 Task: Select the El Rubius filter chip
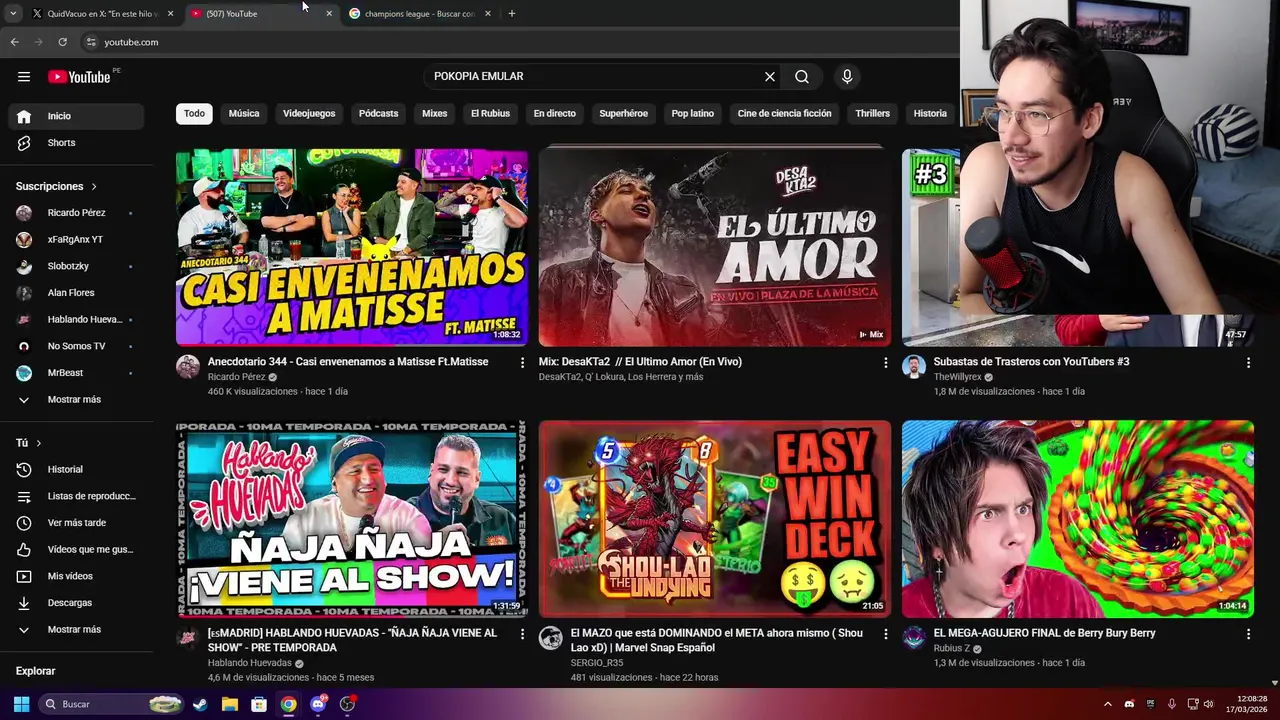pos(490,114)
